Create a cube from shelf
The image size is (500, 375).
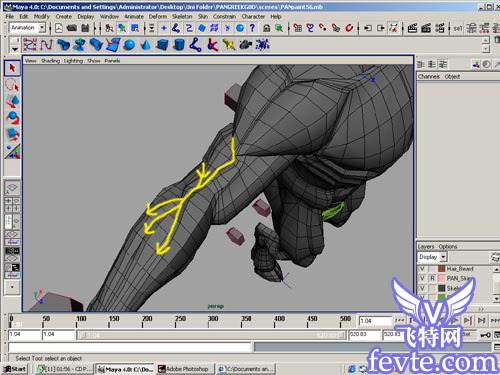point(162,44)
